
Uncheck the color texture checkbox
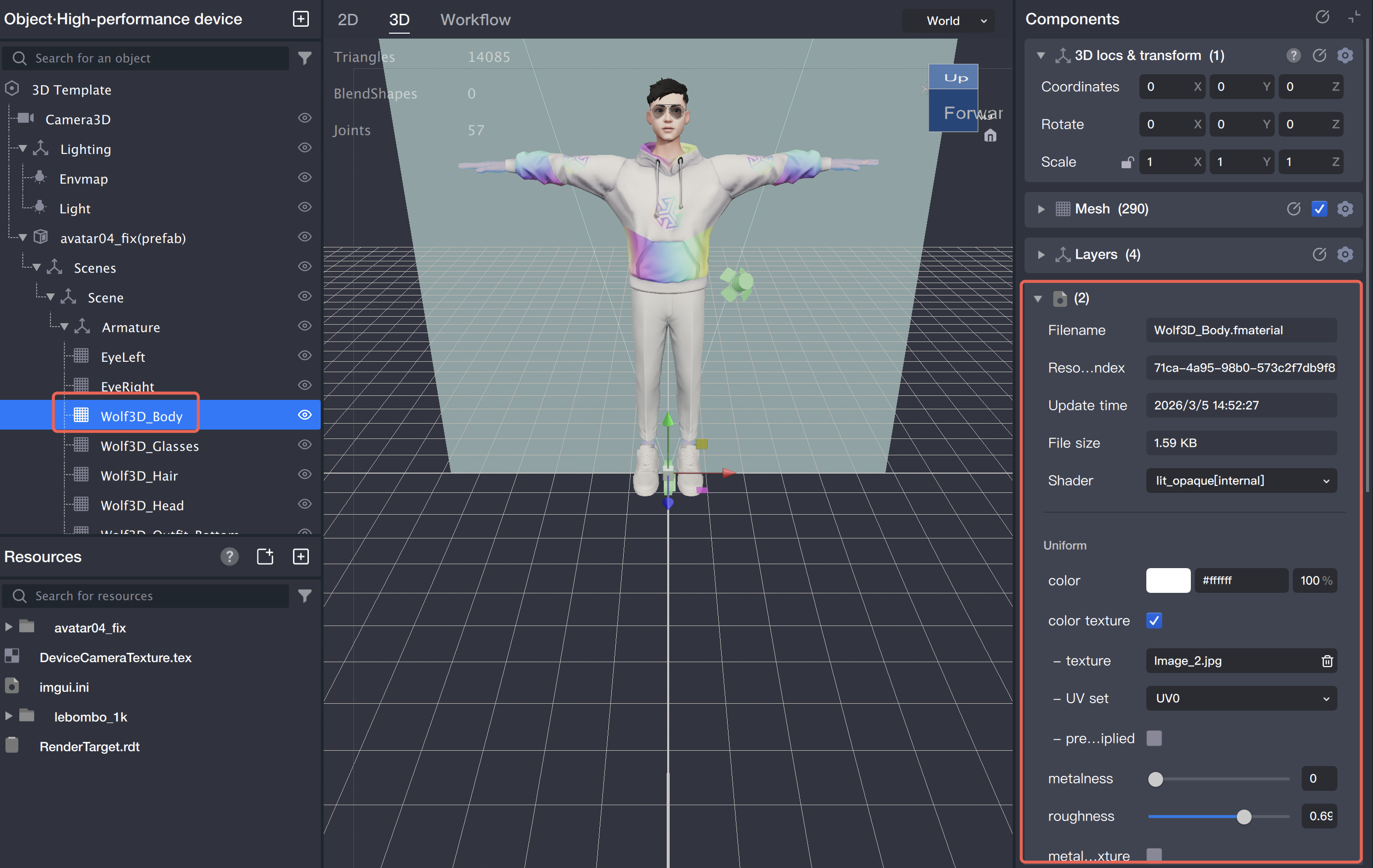point(1154,620)
